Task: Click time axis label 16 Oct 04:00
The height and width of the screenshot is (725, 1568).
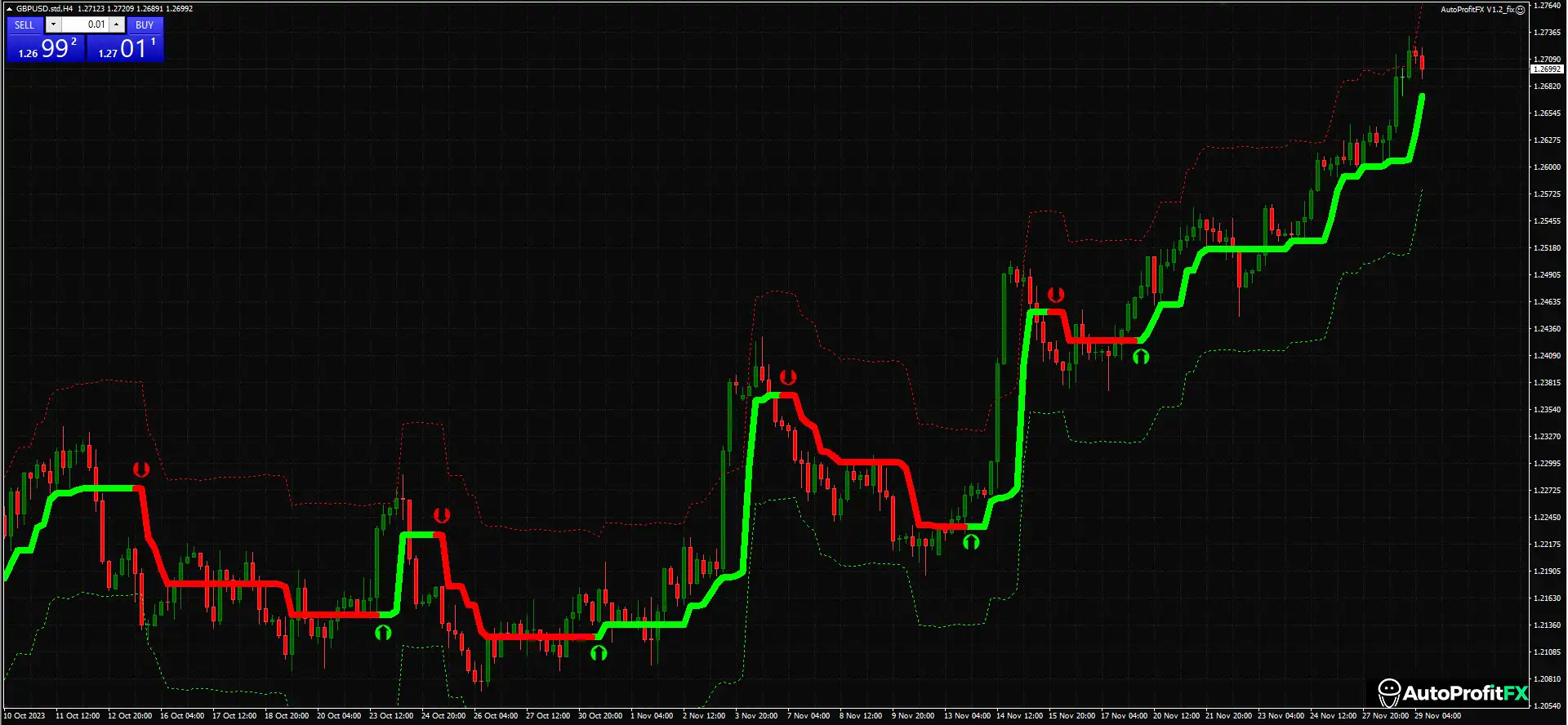Action: 182,716
